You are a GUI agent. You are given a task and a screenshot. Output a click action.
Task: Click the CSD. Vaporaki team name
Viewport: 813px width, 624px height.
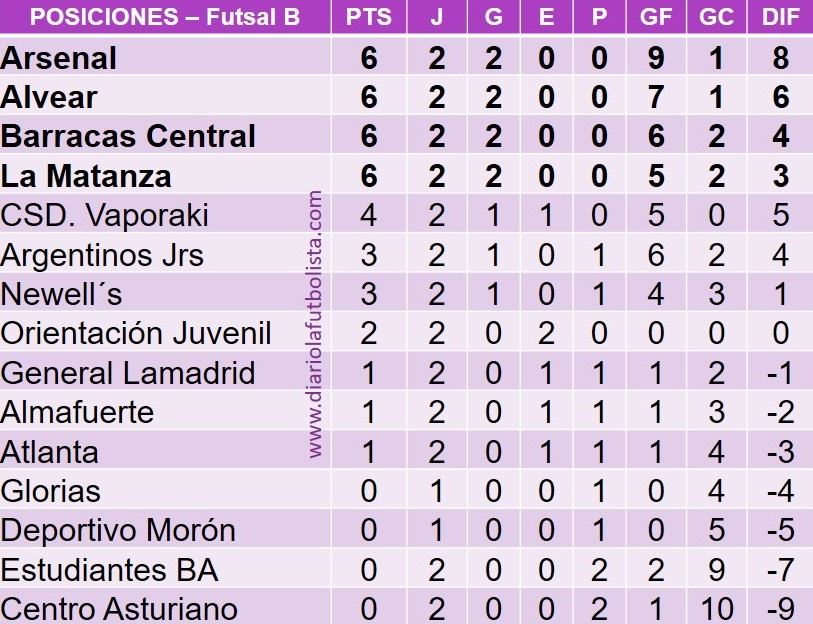pyautogui.click(x=104, y=215)
